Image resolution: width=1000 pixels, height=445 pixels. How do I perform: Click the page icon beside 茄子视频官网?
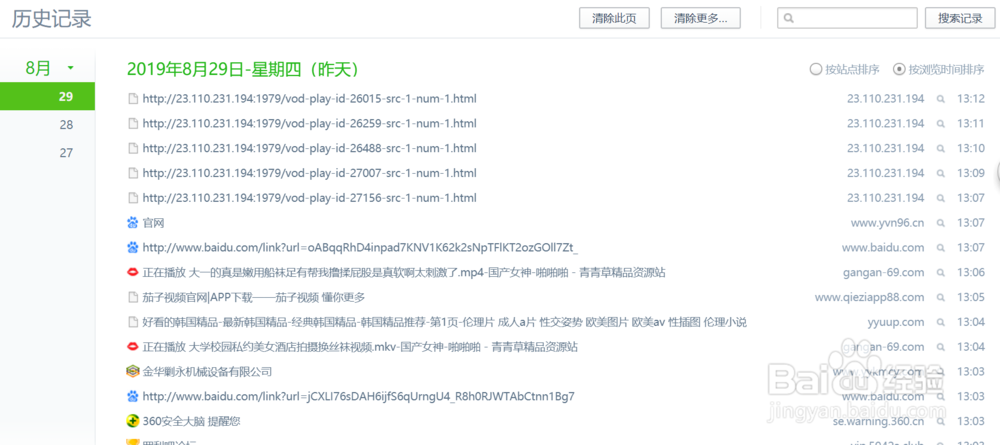pos(133,297)
